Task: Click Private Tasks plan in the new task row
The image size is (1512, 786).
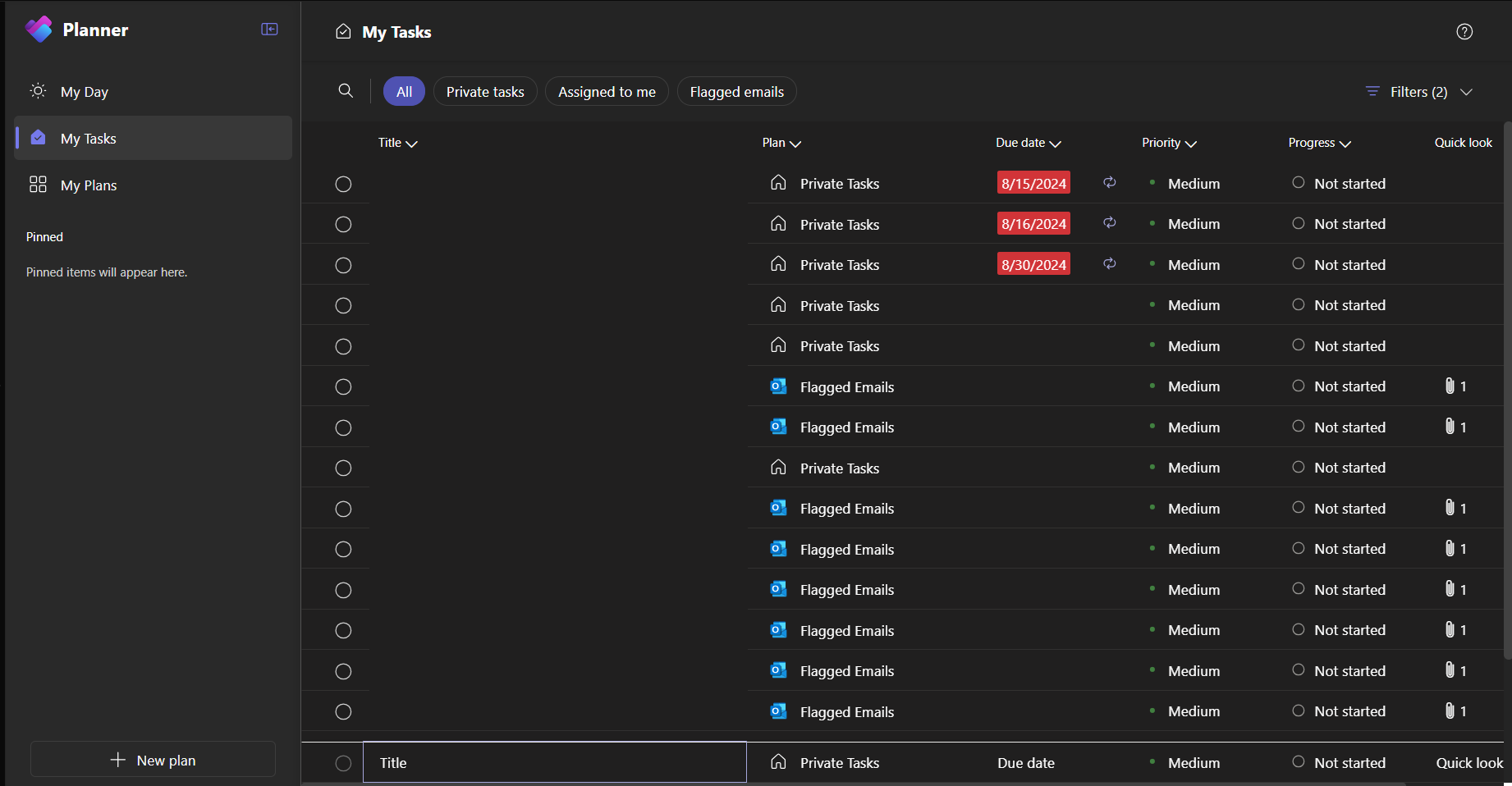Action: tap(840, 763)
